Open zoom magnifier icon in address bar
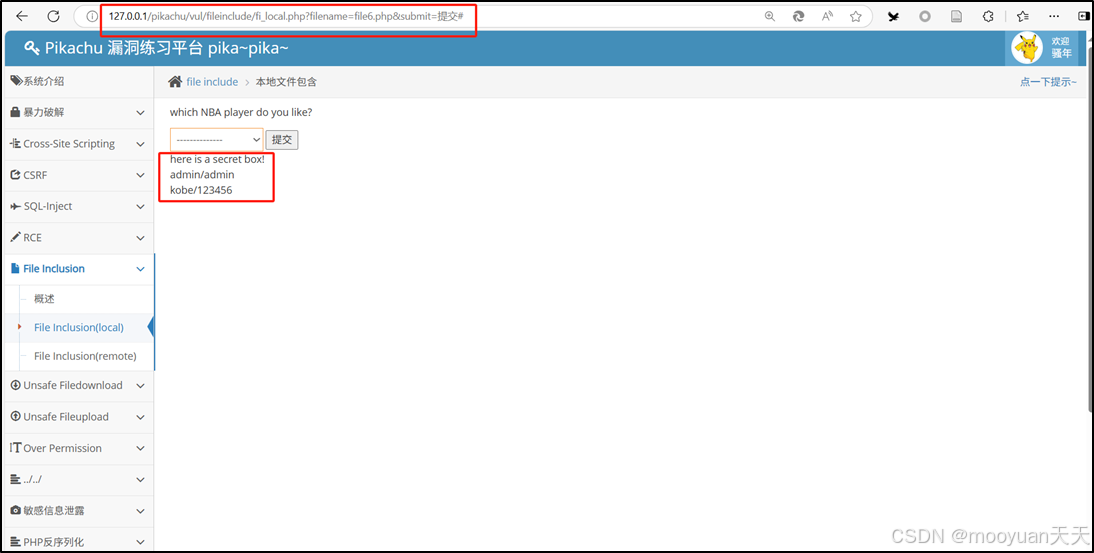Screen dimensions: 1094x553 (770, 16)
